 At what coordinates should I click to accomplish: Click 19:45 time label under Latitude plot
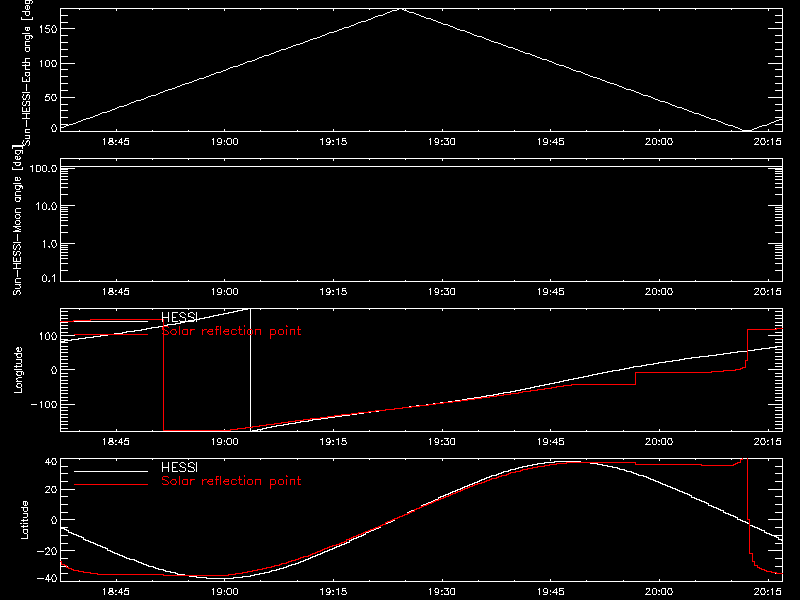(551, 592)
